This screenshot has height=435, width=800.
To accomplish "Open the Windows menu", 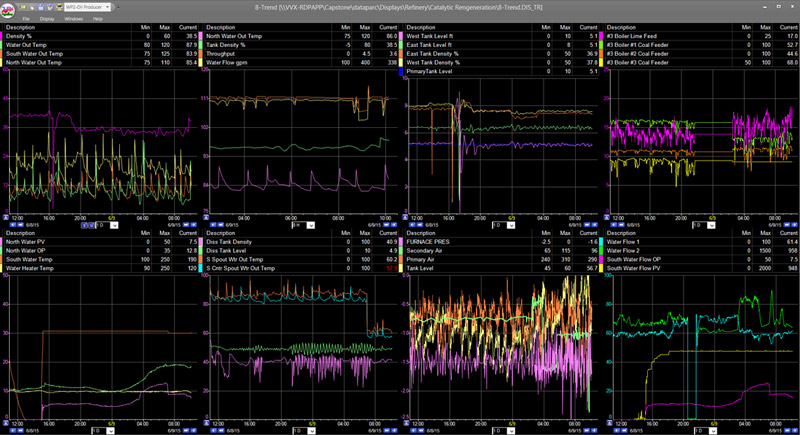I will pyautogui.click(x=73, y=19).
